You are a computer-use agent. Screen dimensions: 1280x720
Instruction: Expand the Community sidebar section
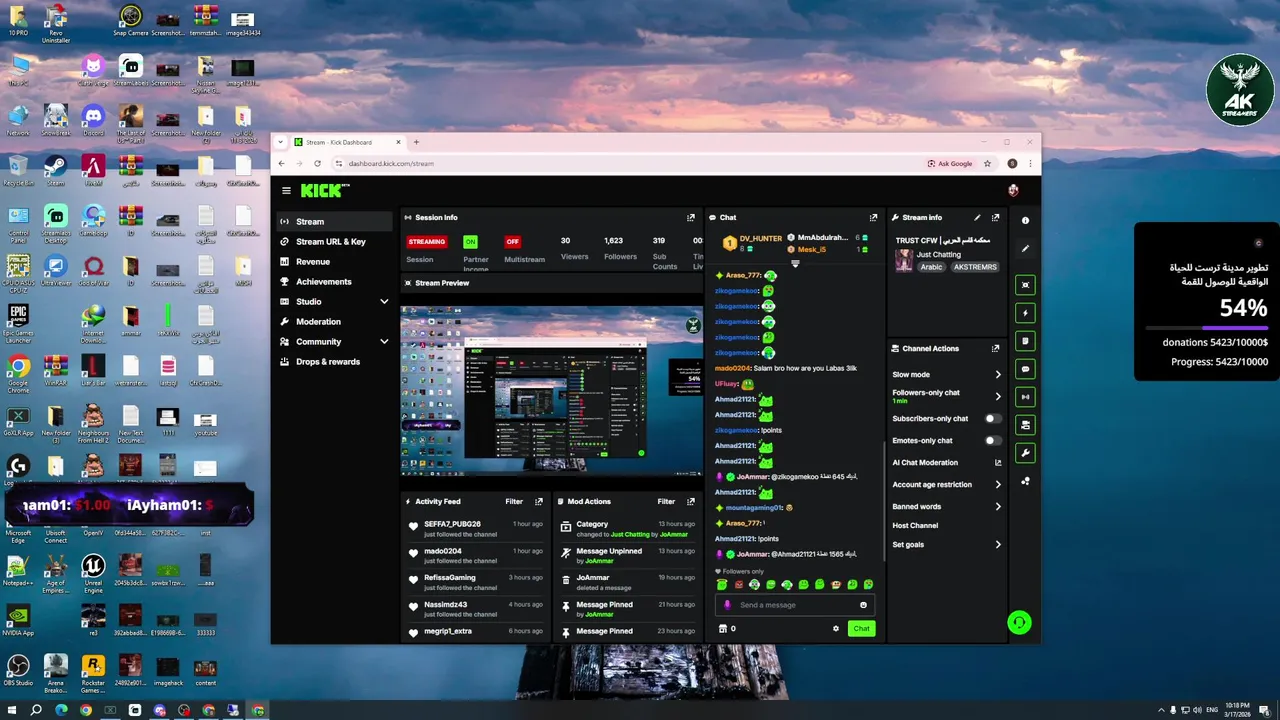tap(384, 342)
